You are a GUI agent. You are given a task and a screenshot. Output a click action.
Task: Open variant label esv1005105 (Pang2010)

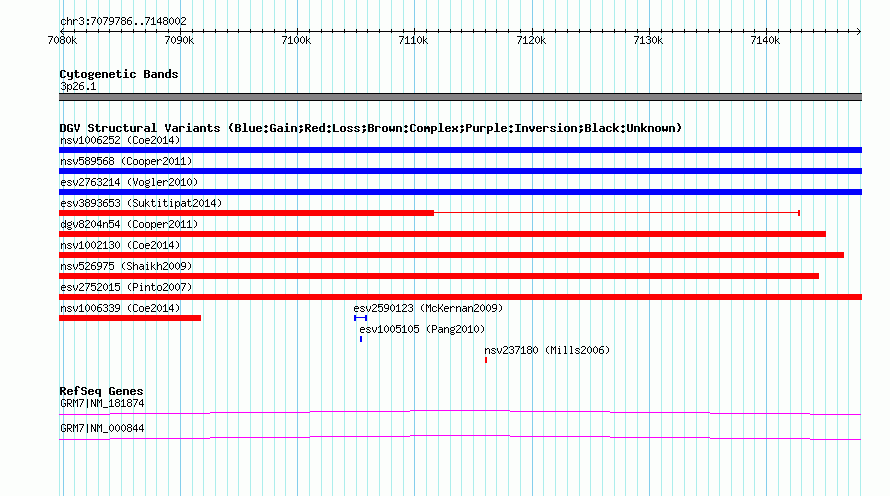422,329
